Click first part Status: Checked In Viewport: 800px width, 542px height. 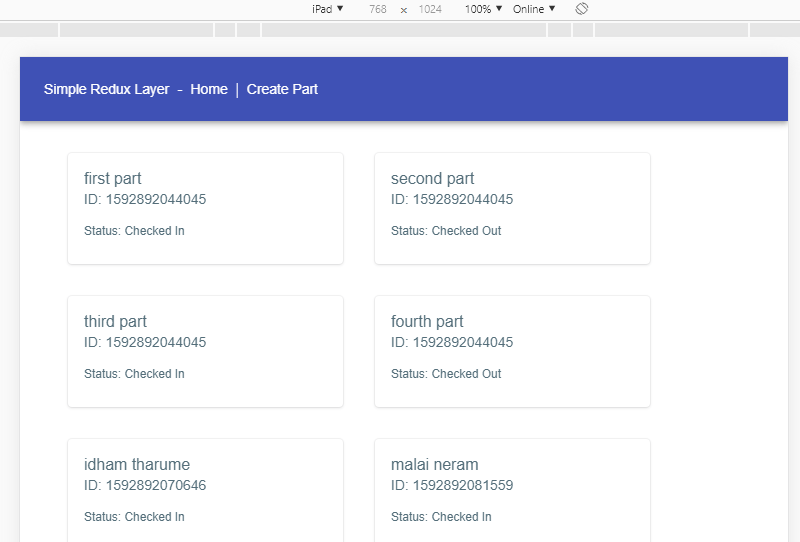pos(134,231)
